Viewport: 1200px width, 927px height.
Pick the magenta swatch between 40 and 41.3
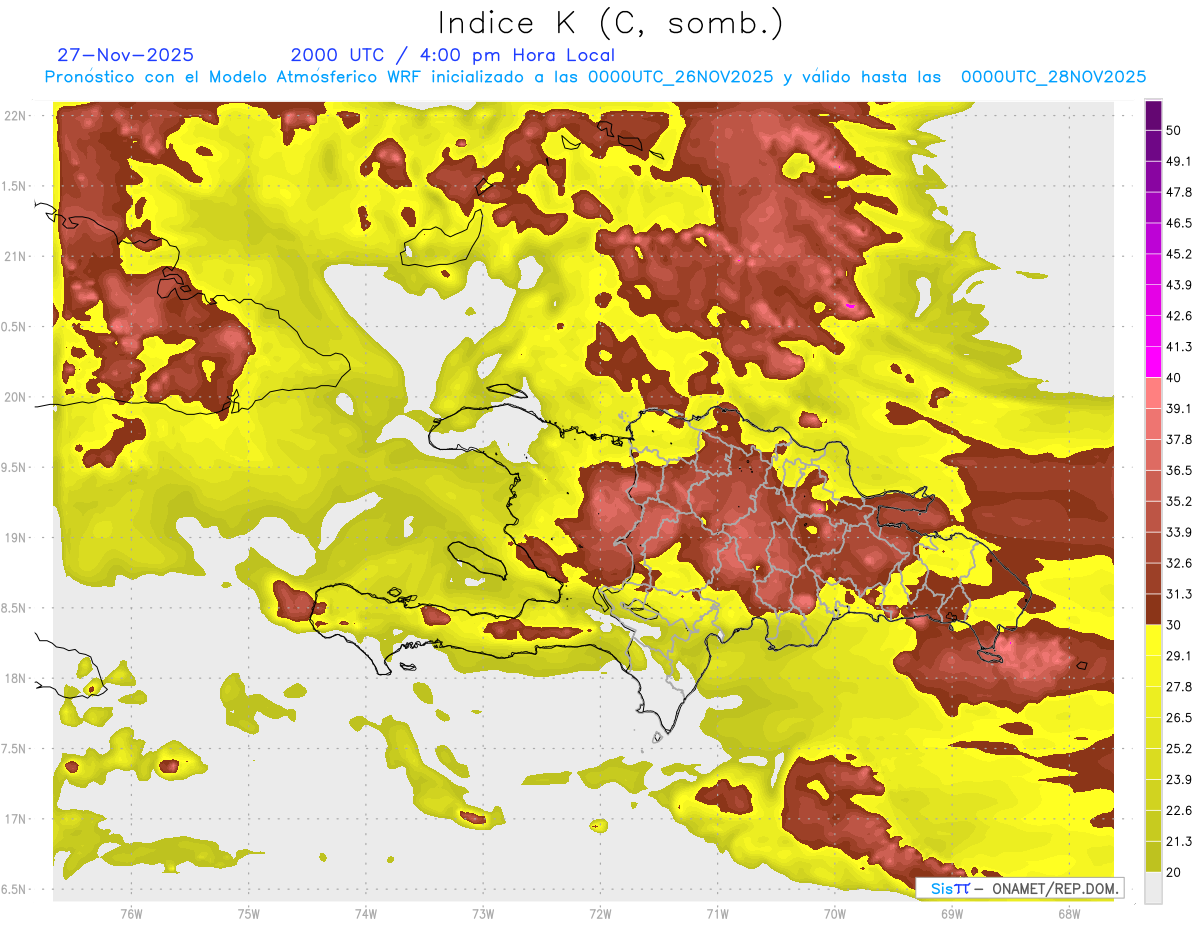(x=1153, y=363)
